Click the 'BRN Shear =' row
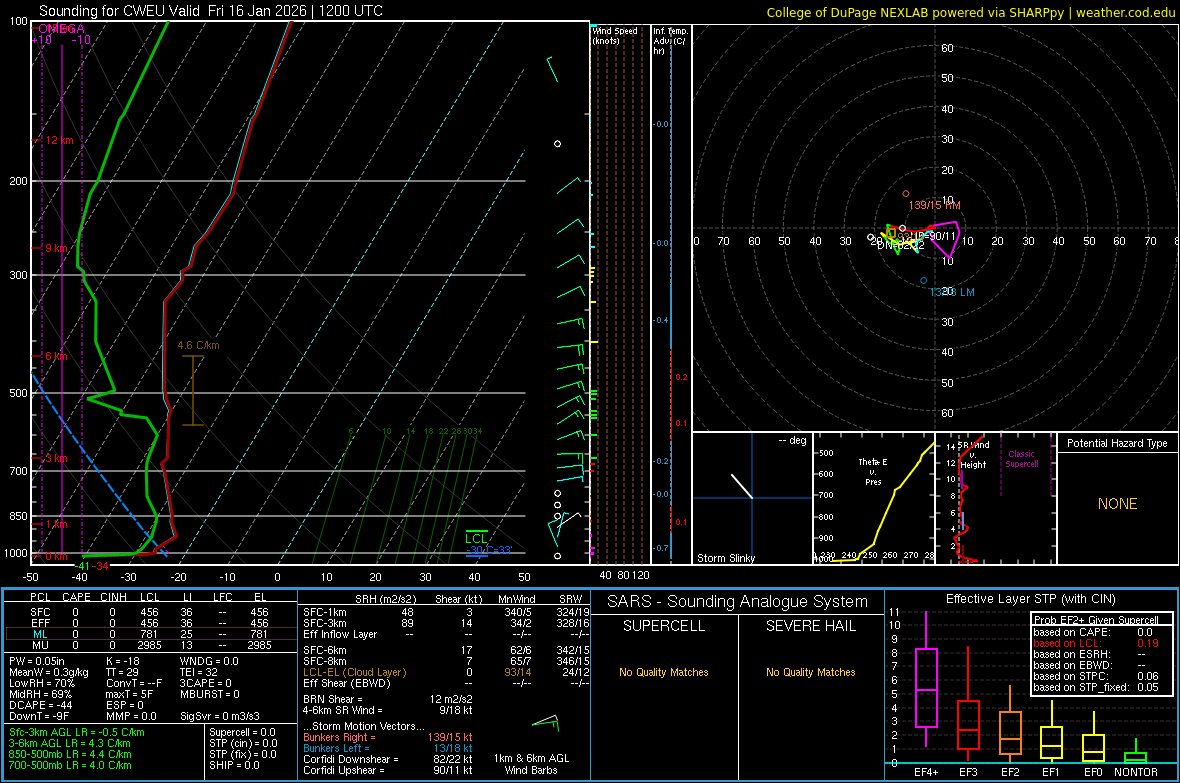 tap(388, 699)
